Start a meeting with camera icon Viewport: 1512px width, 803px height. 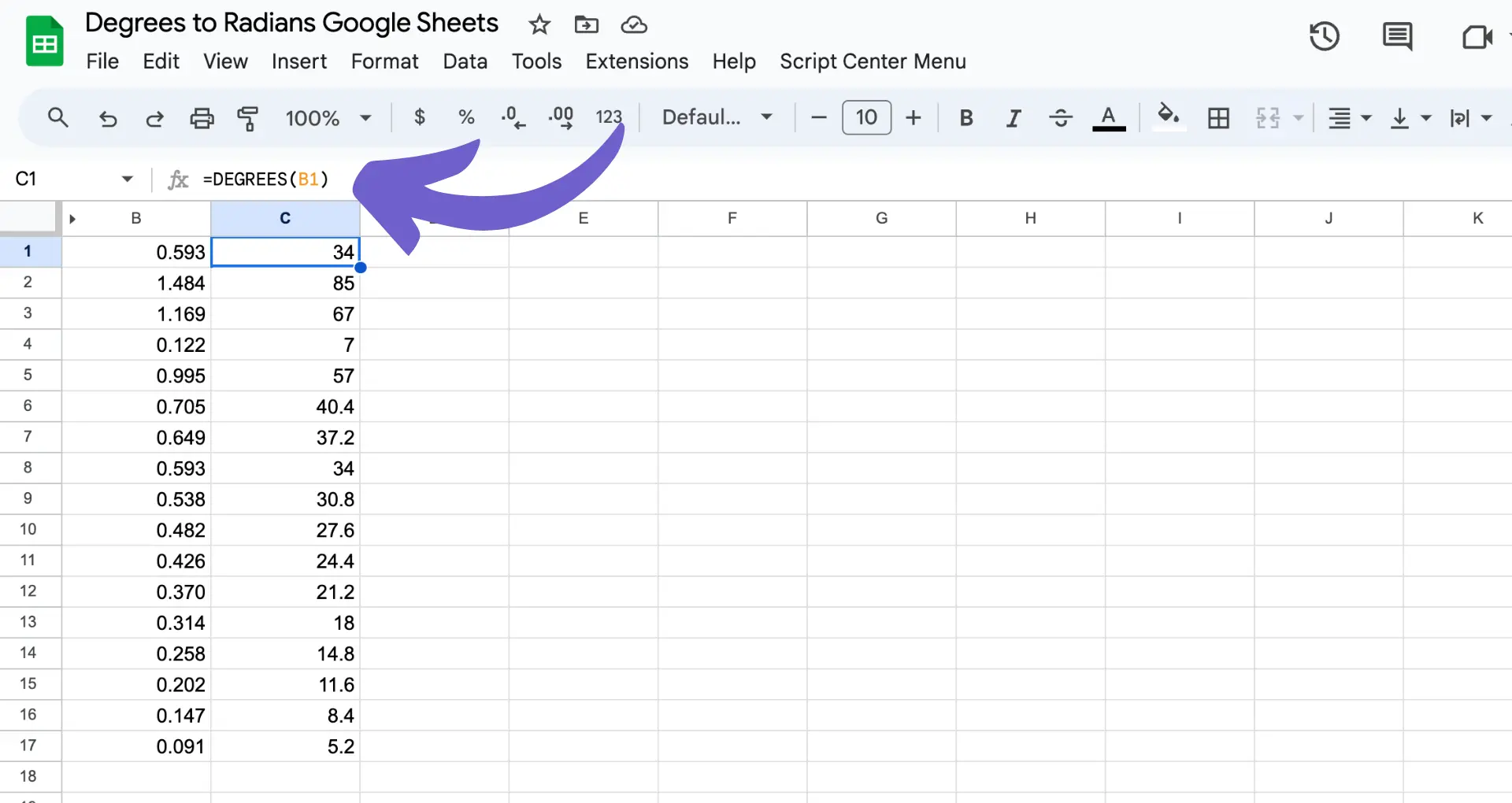[x=1477, y=36]
